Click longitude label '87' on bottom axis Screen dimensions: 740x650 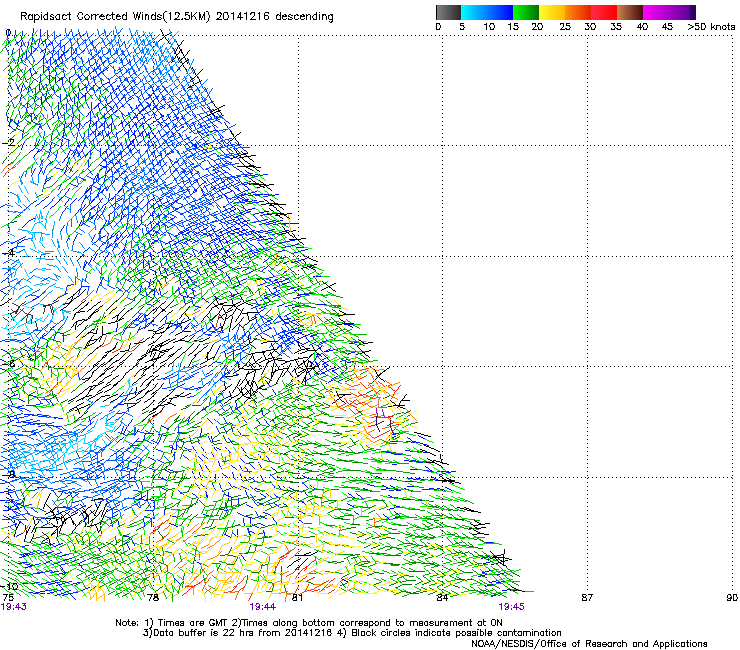click(x=587, y=598)
